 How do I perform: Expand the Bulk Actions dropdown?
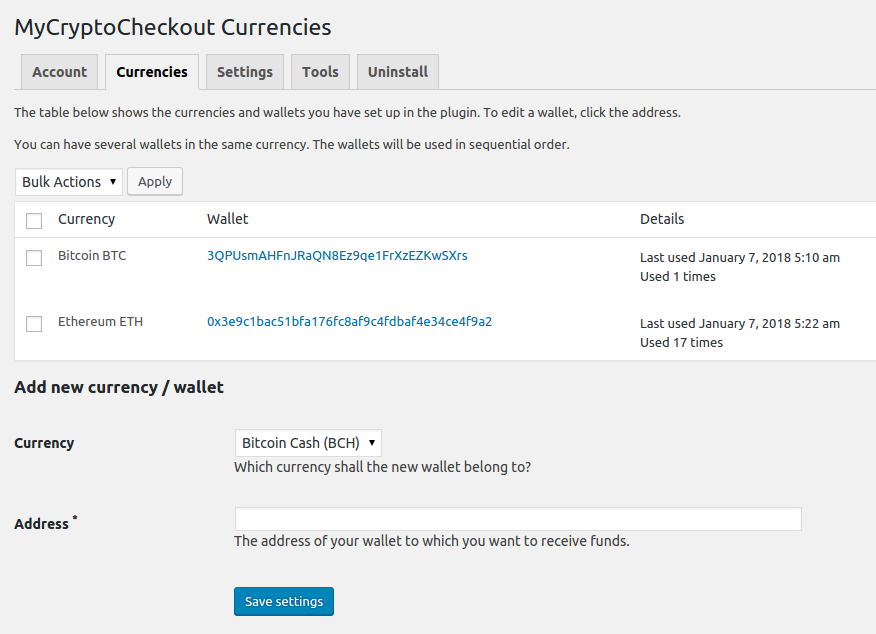coord(69,182)
